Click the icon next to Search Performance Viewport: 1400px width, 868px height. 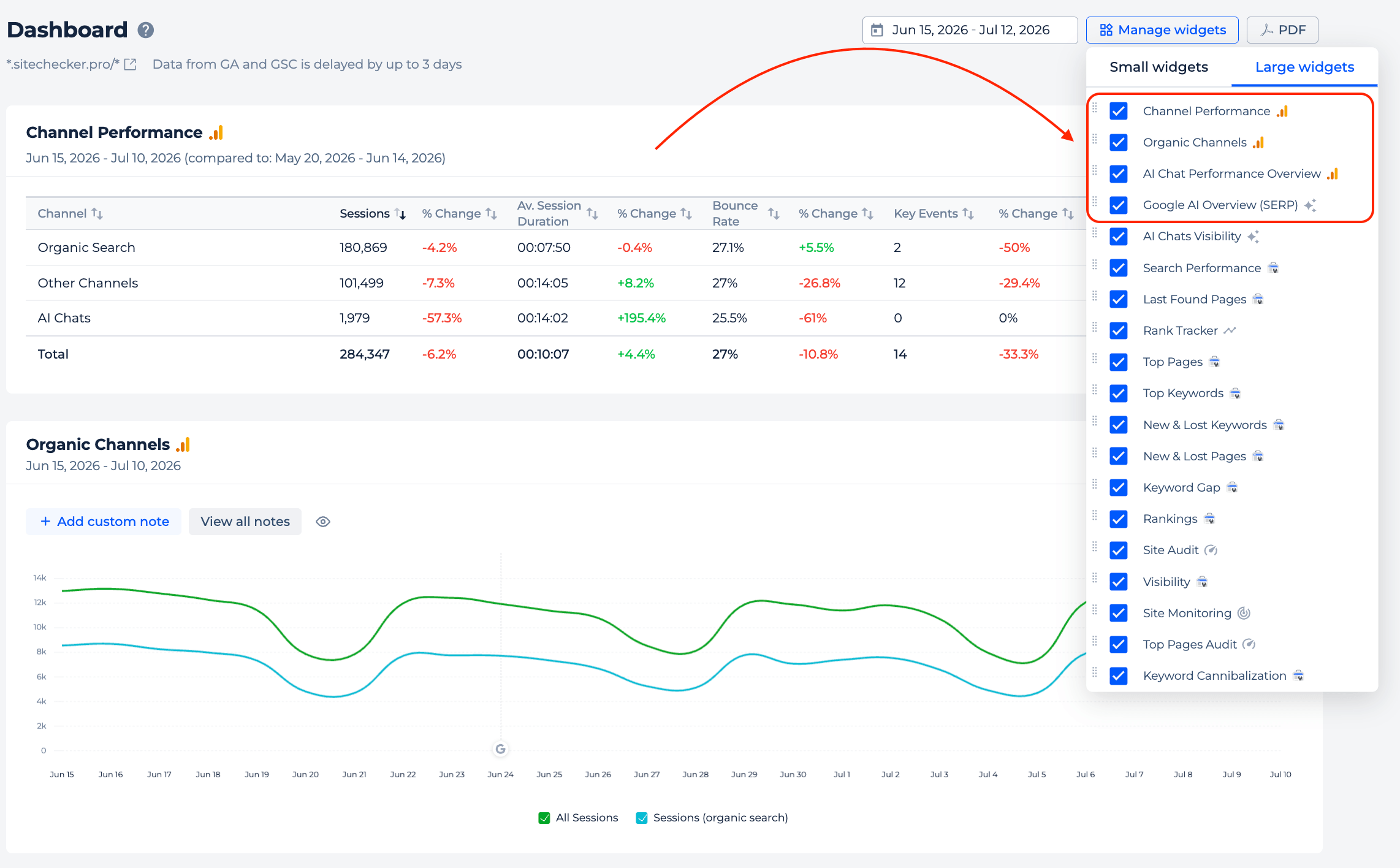pyautogui.click(x=1273, y=268)
